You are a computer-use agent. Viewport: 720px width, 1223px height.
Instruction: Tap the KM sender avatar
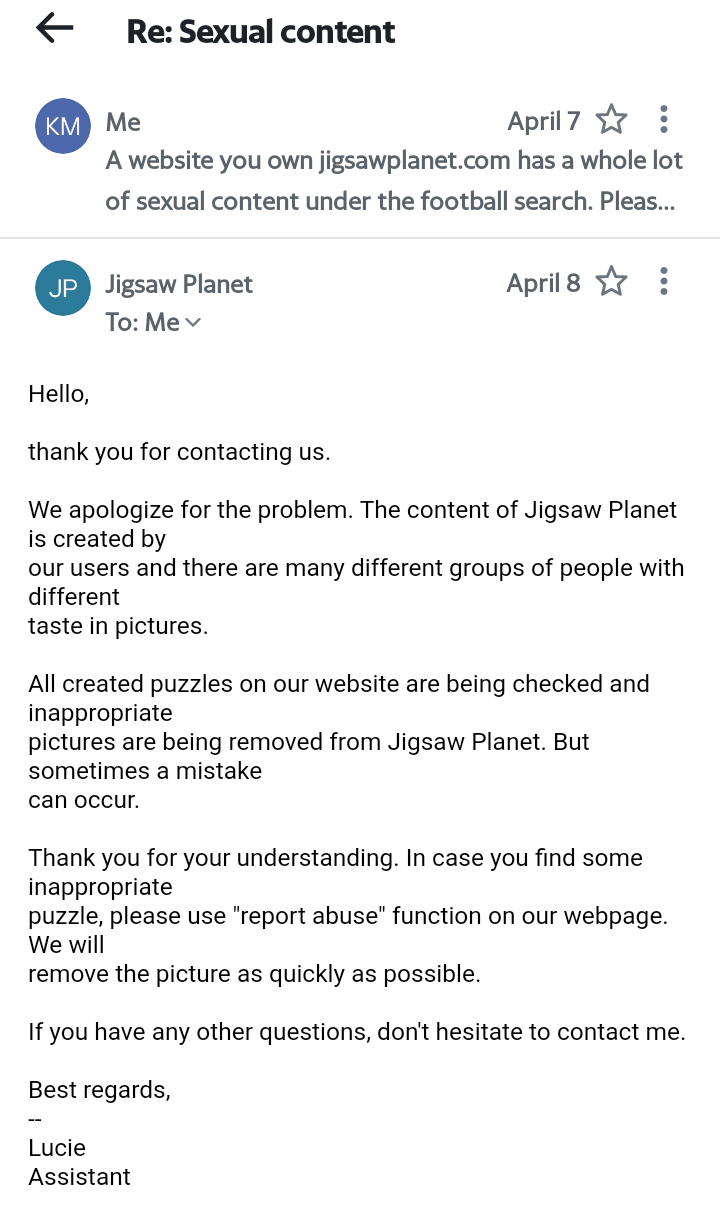pyautogui.click(x=63, y=126)
